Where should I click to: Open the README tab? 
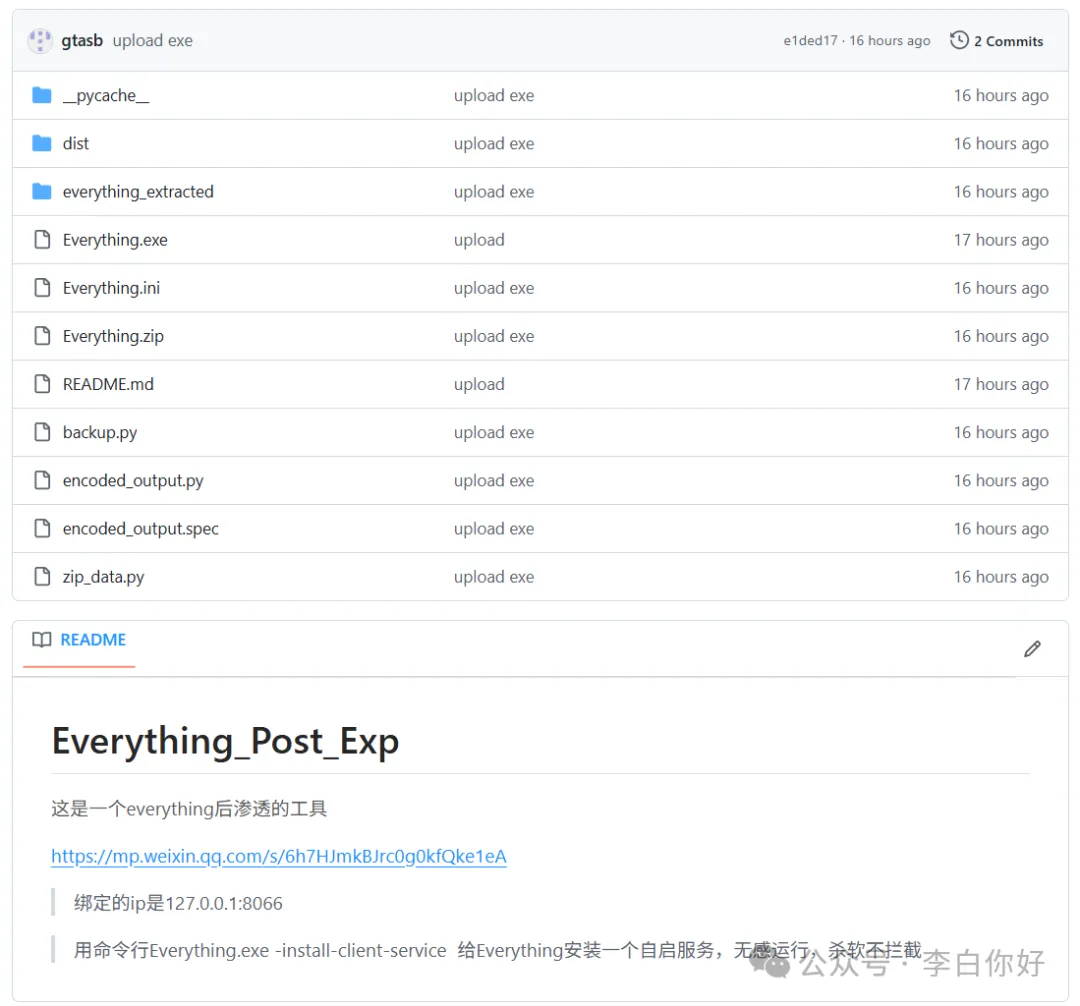[92, 640]
